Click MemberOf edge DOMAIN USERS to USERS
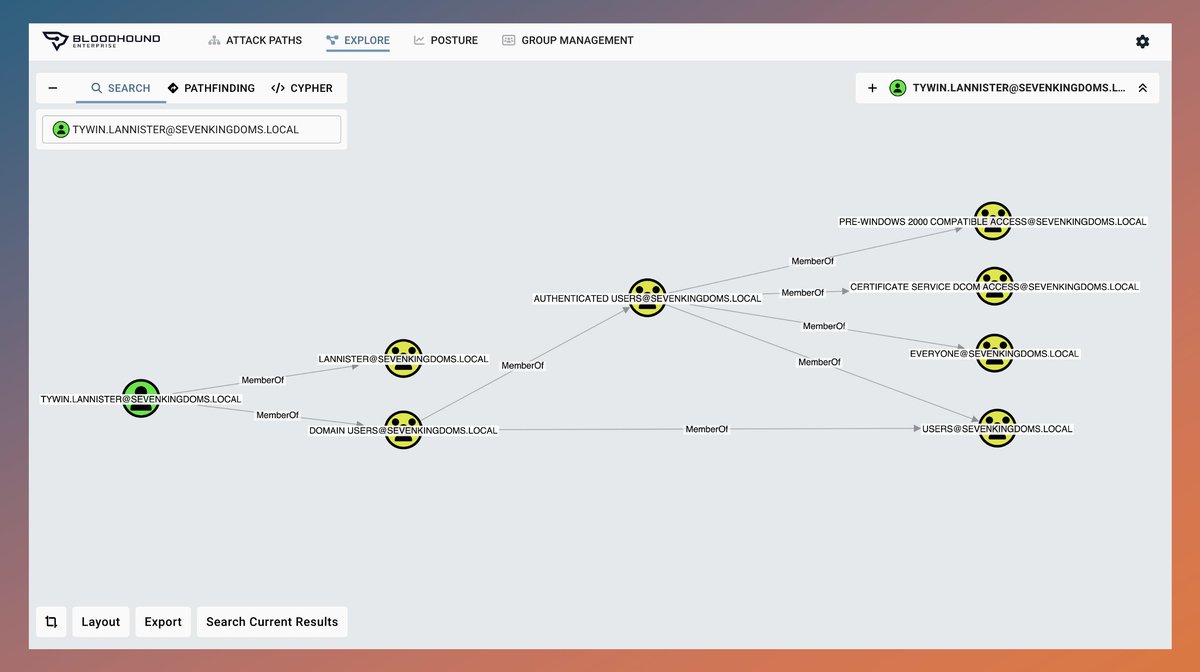1200x672 pixels. [707, 429]
